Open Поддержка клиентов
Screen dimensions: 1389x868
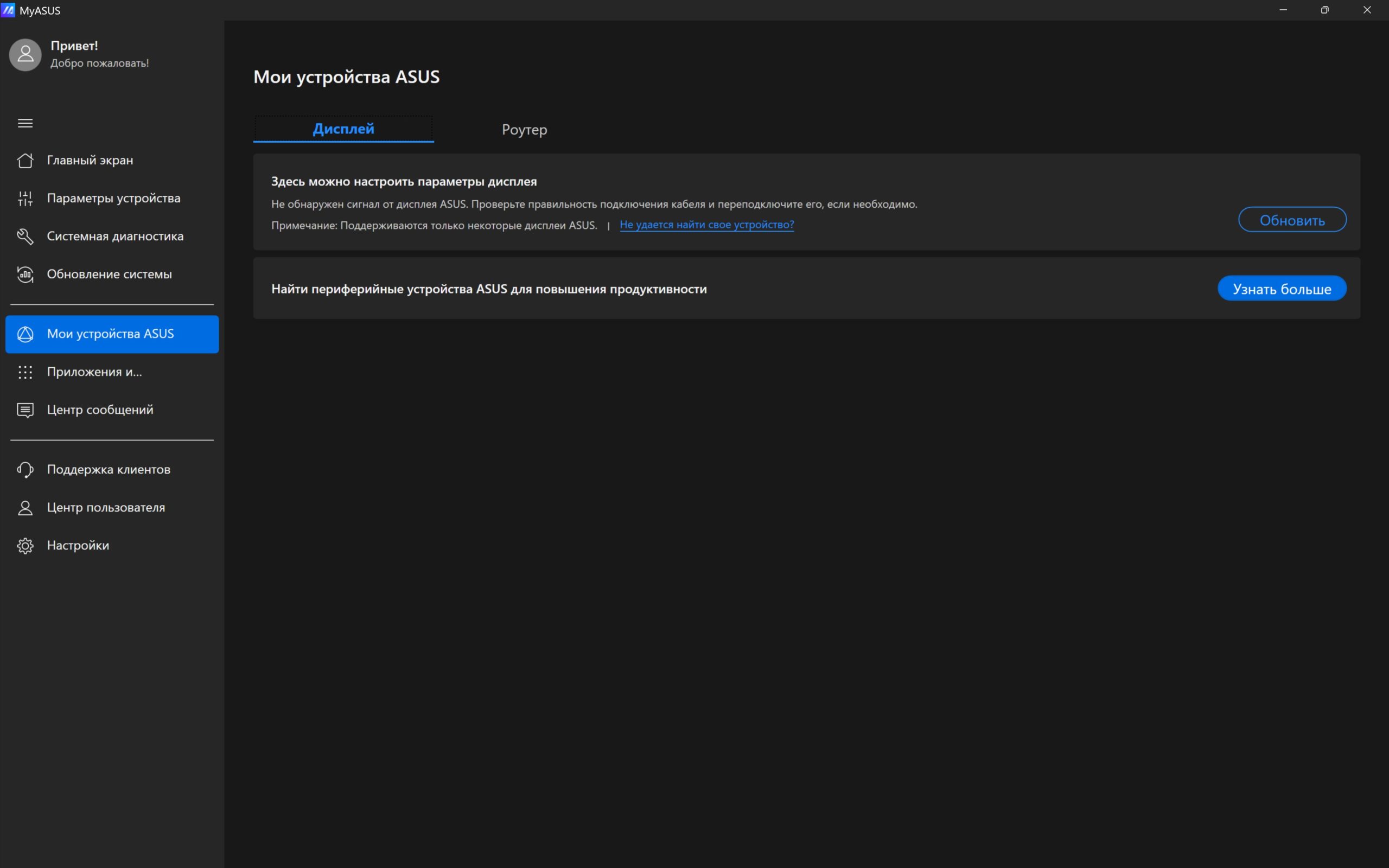point(112,470)
